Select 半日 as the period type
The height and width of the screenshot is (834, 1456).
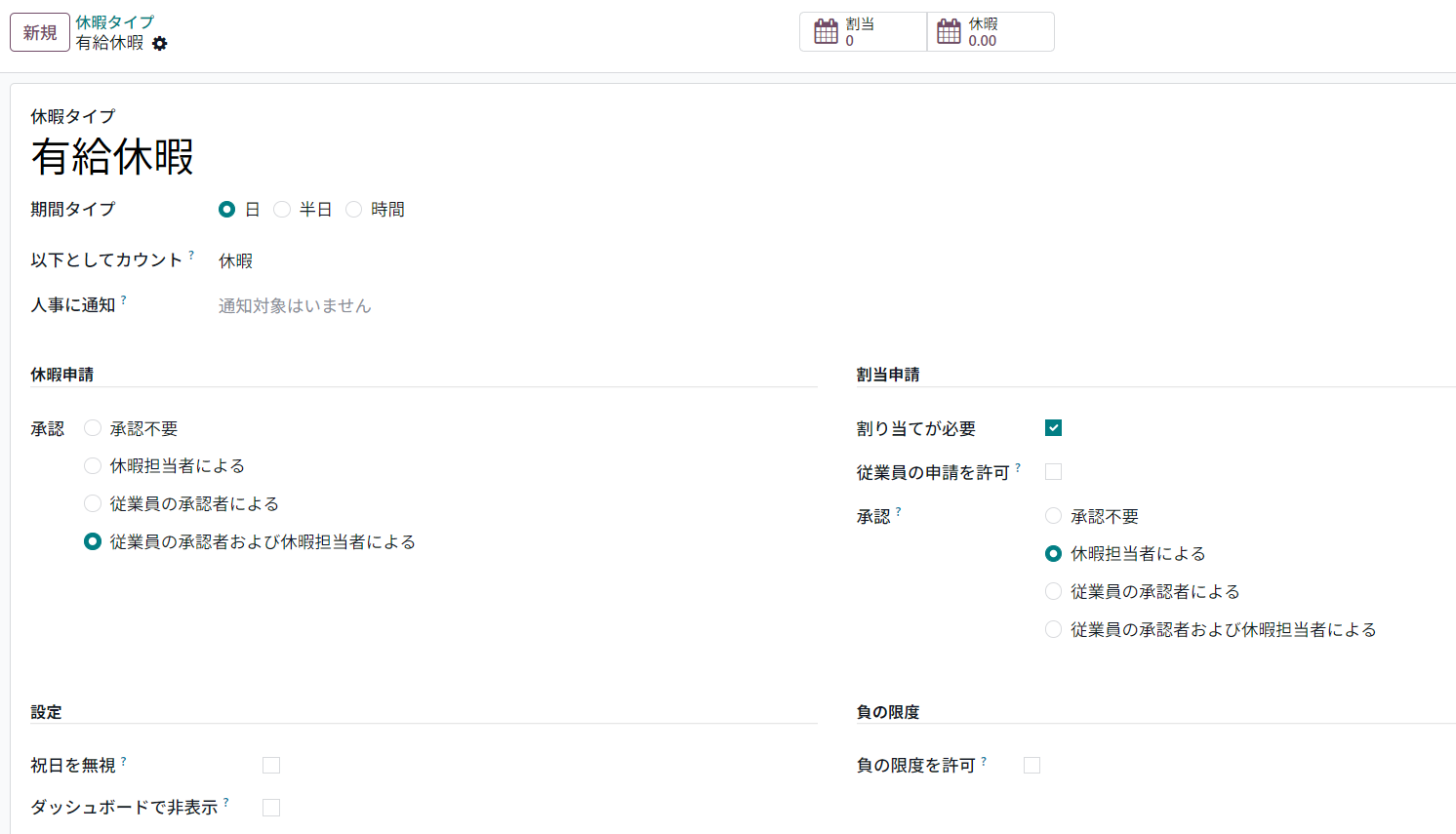coord(282,210)
